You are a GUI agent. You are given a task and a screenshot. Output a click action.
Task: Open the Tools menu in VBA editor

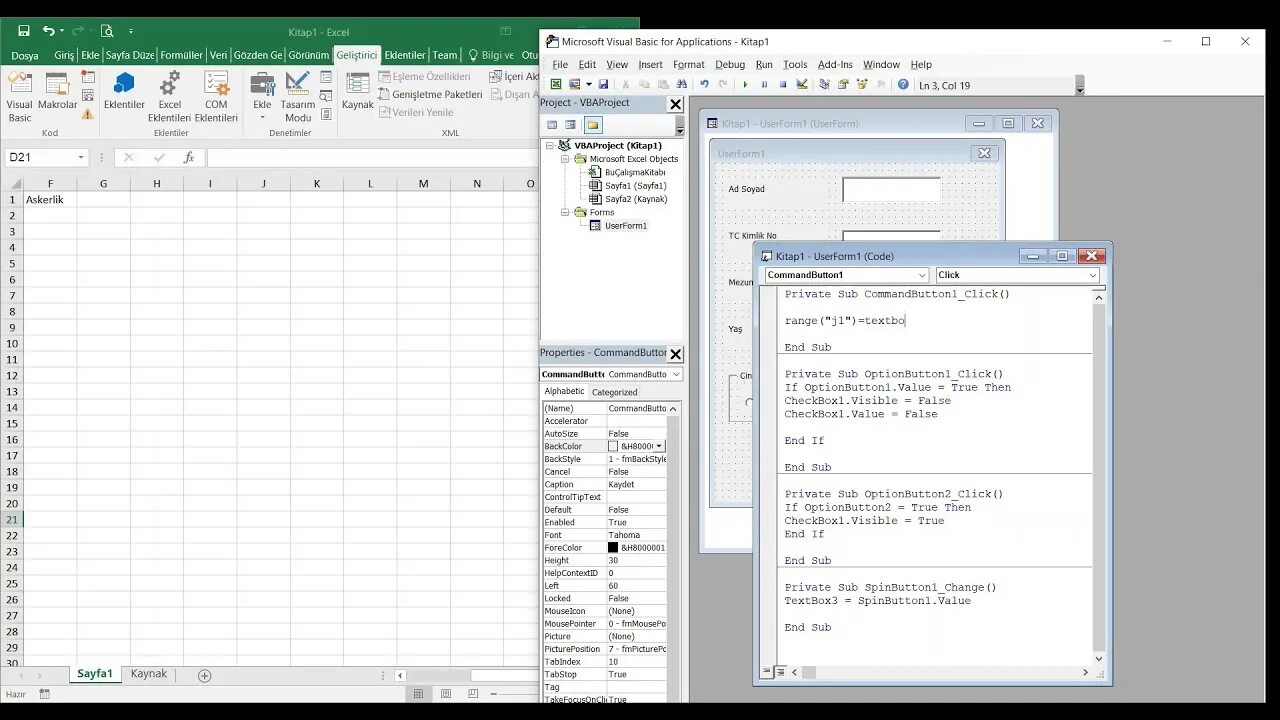point(795,64)
